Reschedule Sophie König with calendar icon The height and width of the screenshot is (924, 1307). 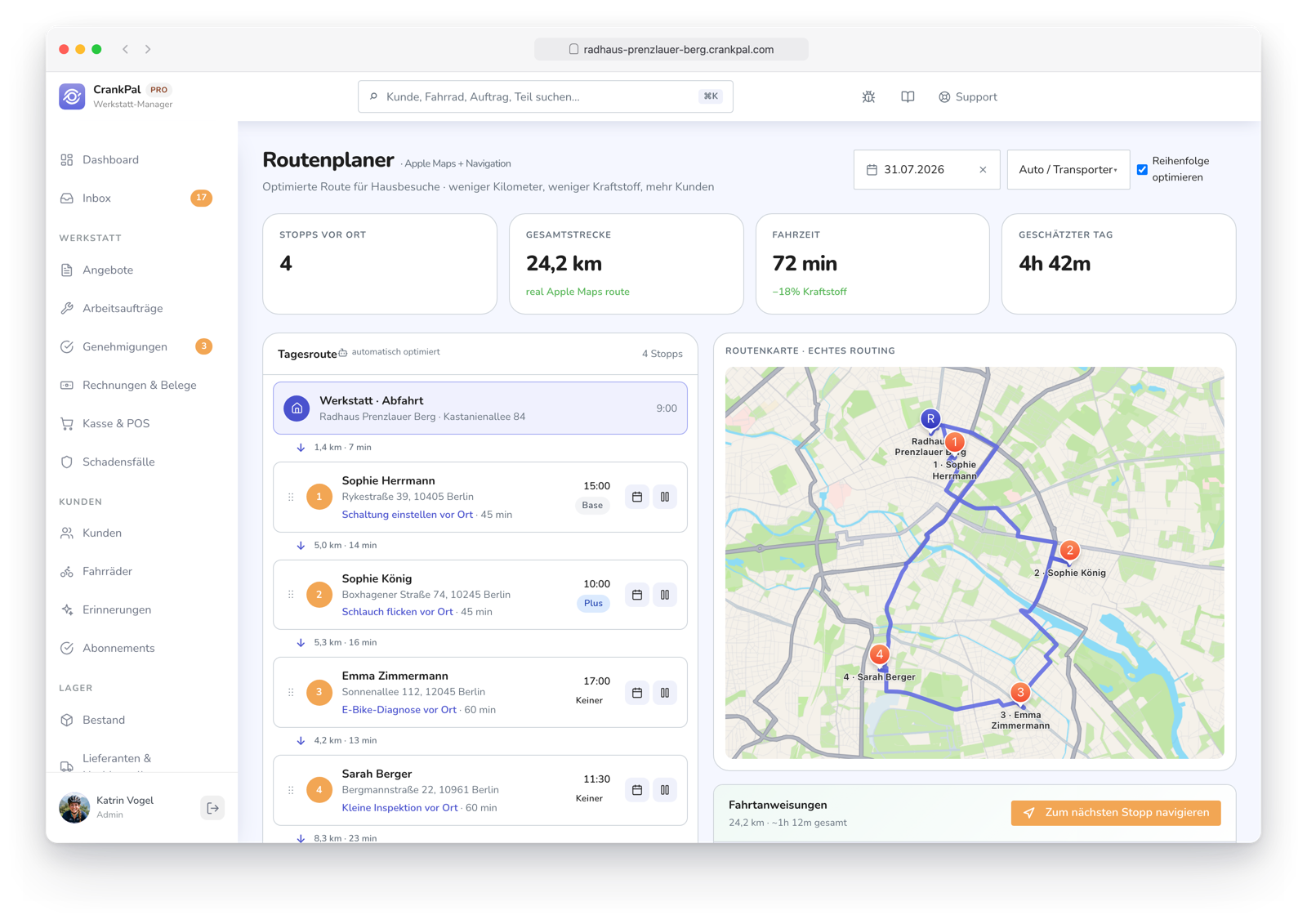[x=637, y=595]
